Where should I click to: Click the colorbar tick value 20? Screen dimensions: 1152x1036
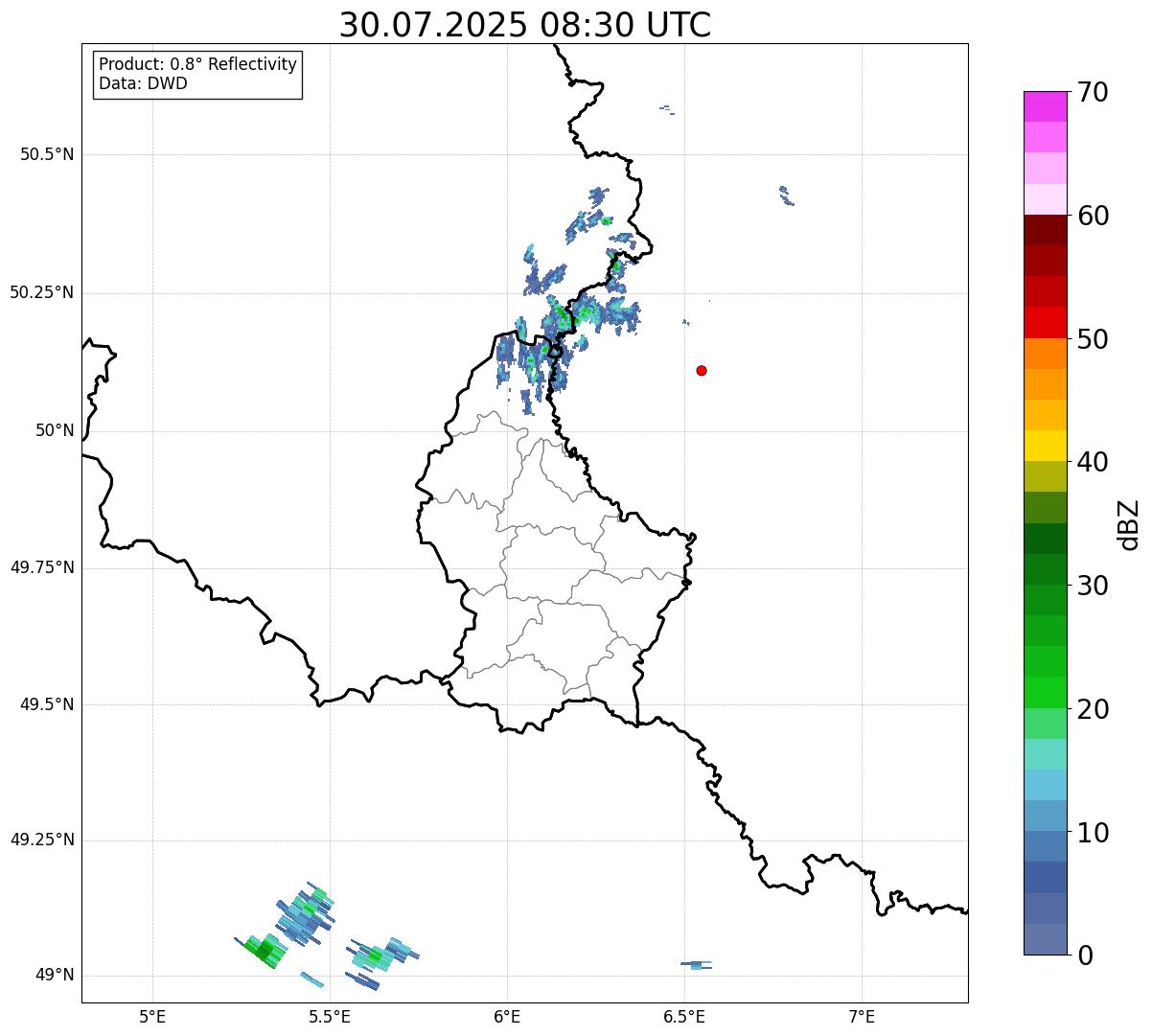tap(1093, 709)
